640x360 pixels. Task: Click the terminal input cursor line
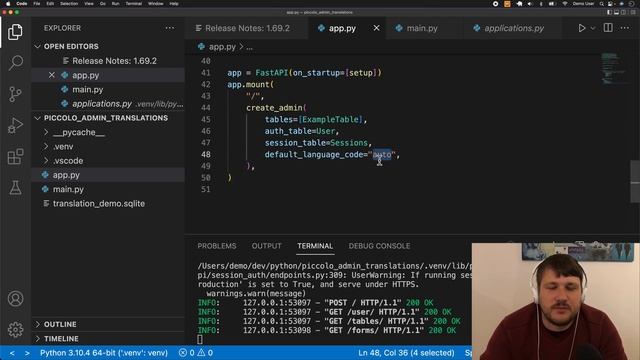pos(200,339)
